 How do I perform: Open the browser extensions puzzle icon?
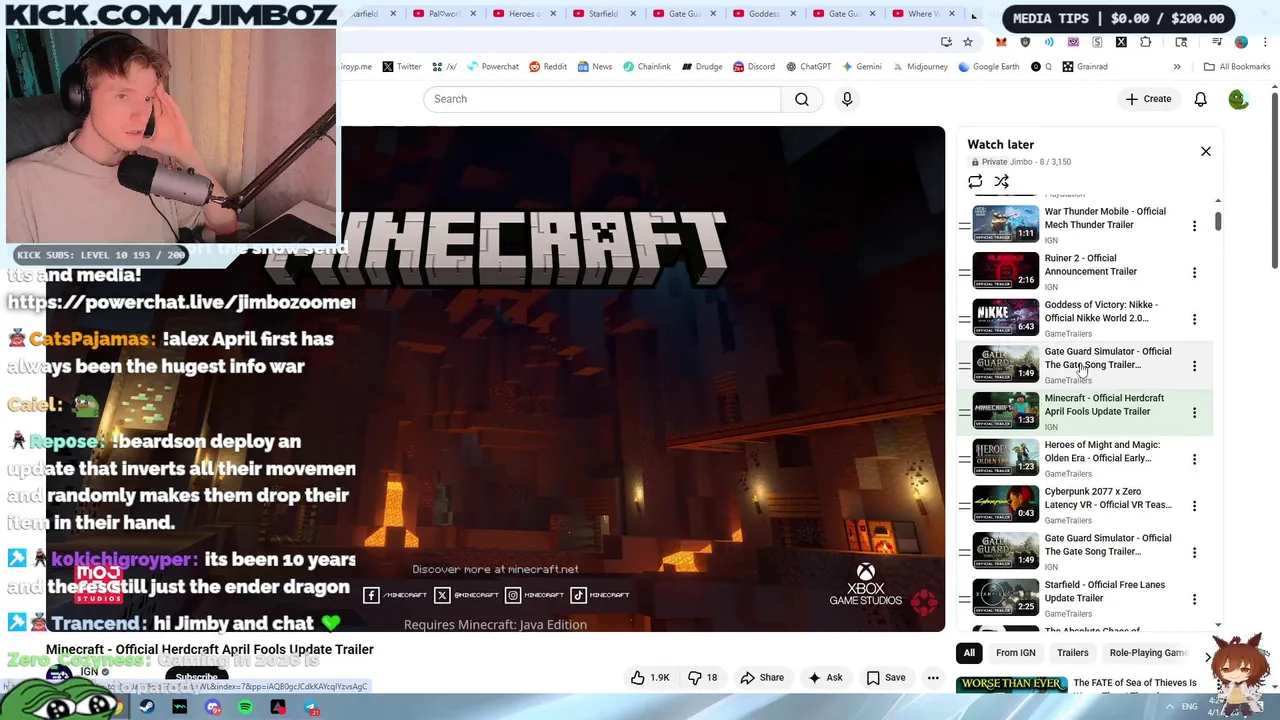1146,42
